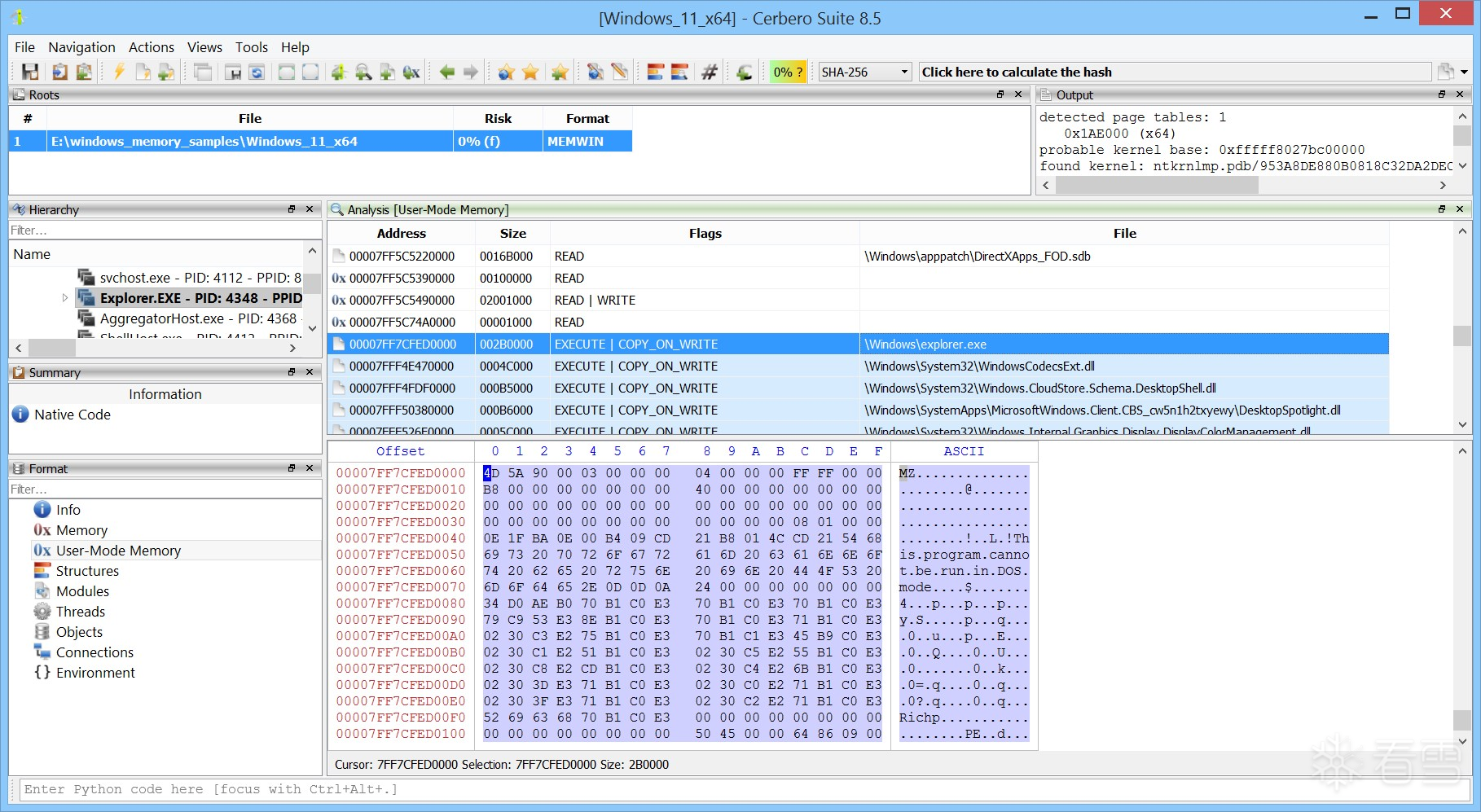Image resolution: width=1481 pixels, height=812 pixels.
Task: Open the Navigation menu
Action: [81, 47]
